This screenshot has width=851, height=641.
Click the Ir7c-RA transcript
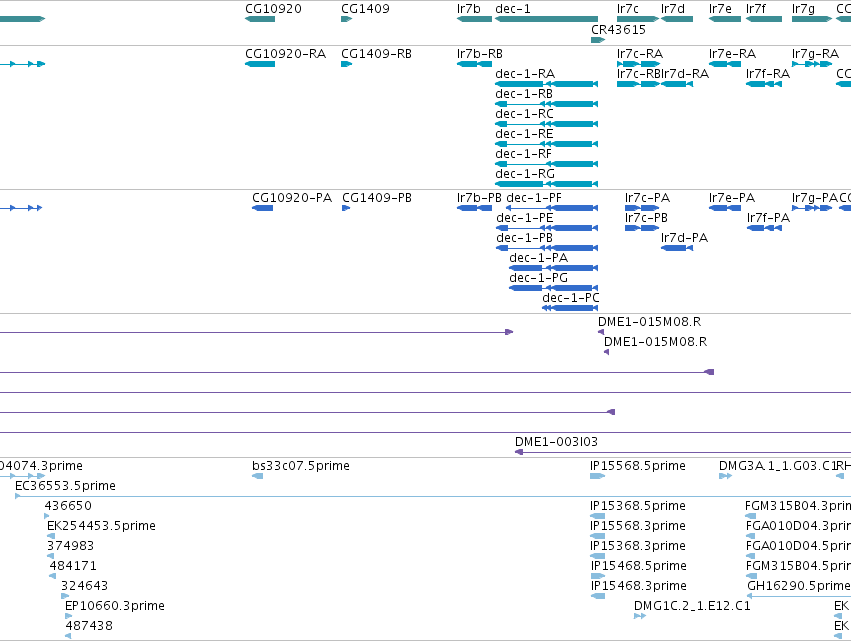[x=638, y=64]
